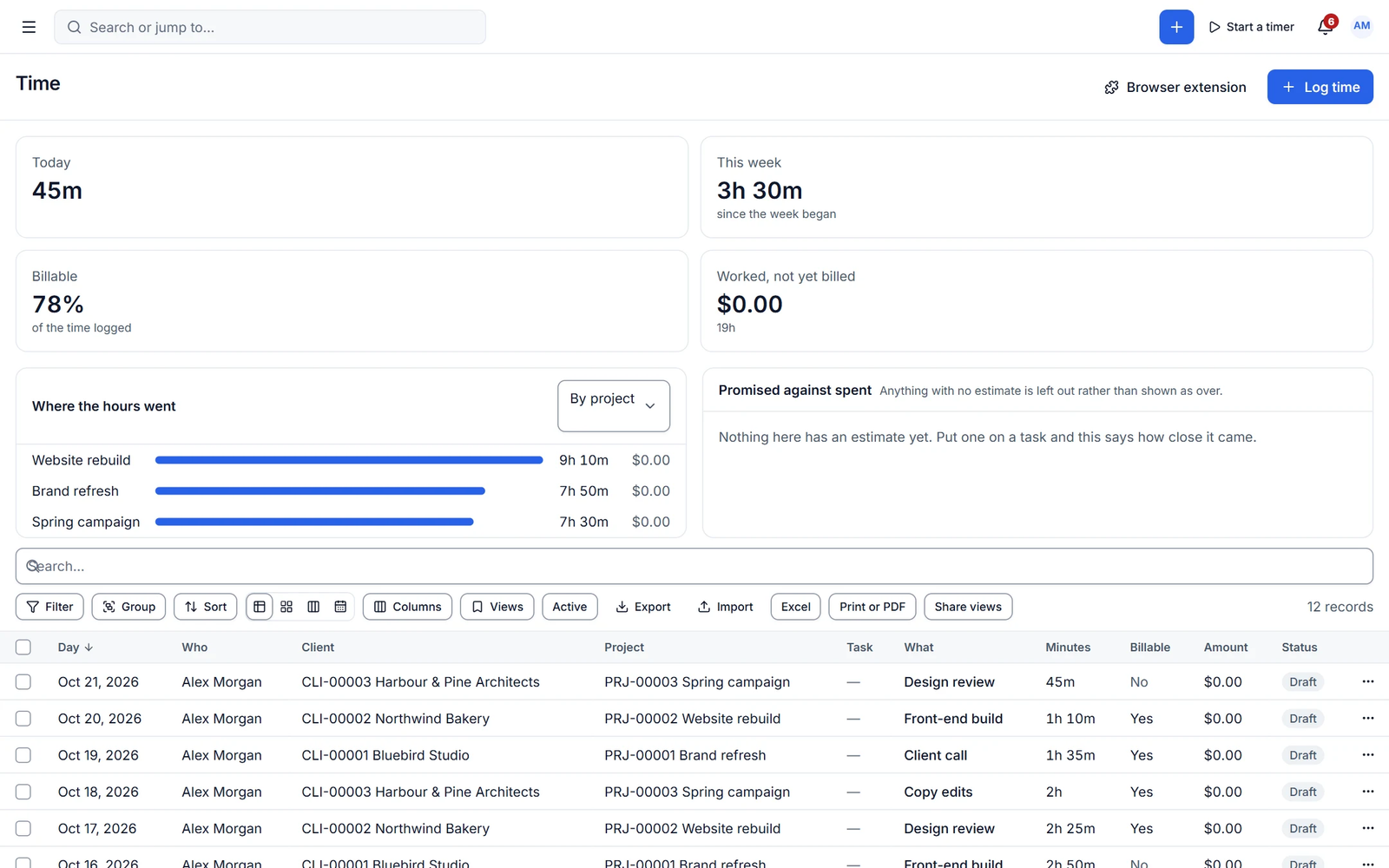This screenshot has width=1389, height=868.
Task: Click the Spring campaign hours bar
Action: coord(314,522)
